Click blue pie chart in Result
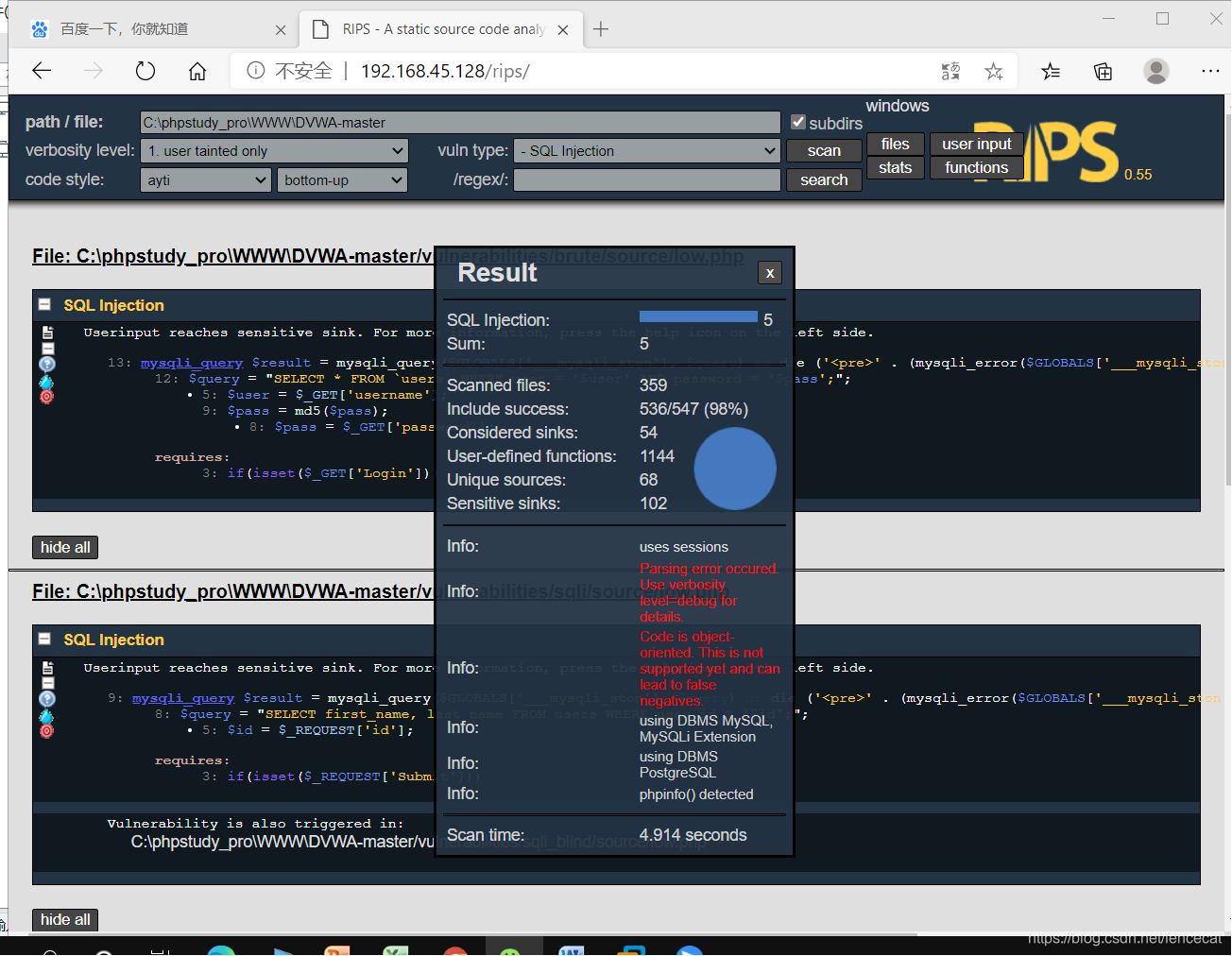The height and width of the screenshot is (956, 1232). [735, 469]
